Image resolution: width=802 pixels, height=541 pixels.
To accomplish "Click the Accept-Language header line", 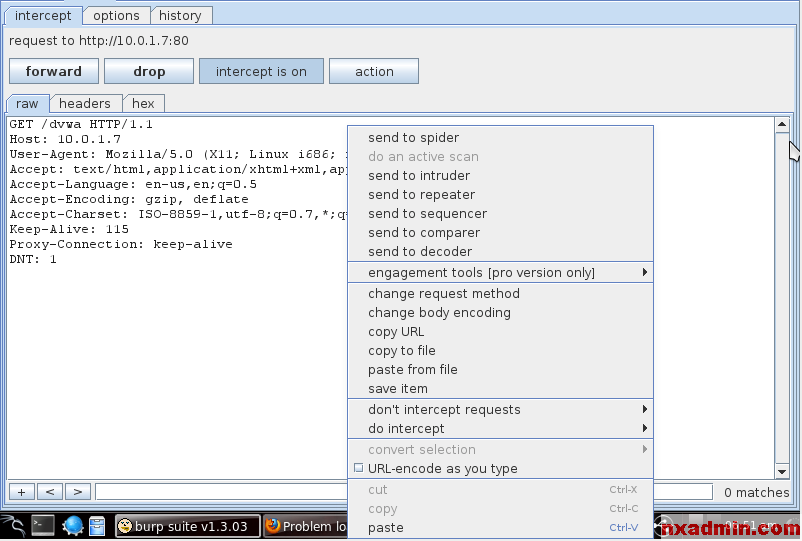I will pyautogui.click(x=133, y=184).
